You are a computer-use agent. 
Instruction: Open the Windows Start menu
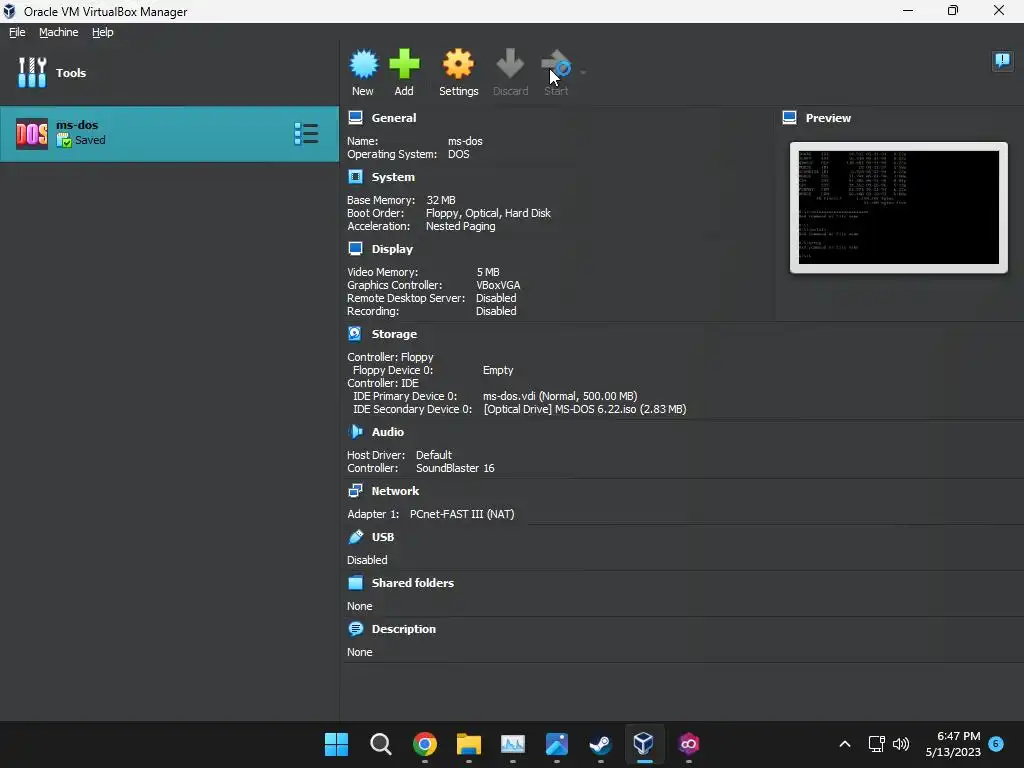pyautogui.click(x=336, y=744)
